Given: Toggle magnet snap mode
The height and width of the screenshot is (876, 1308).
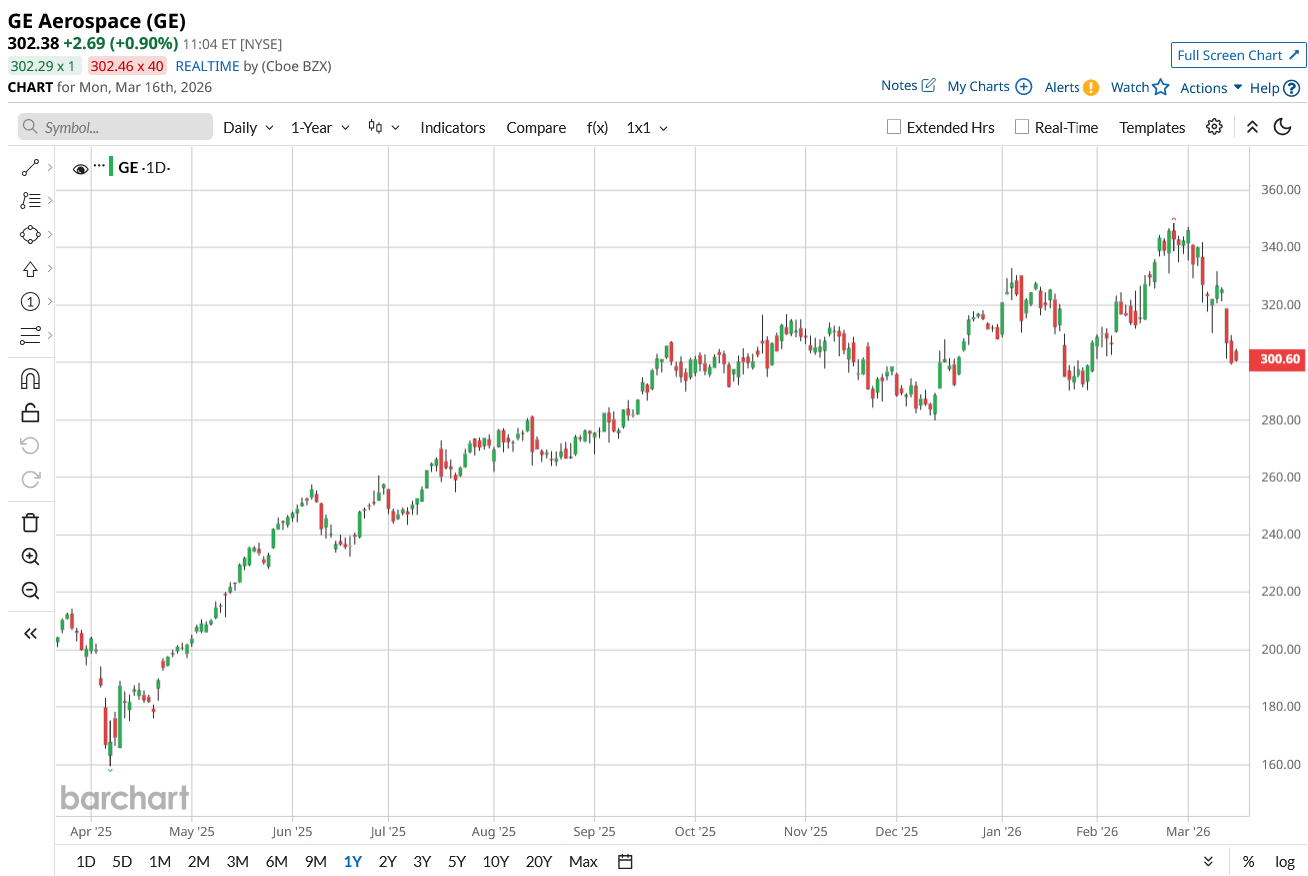Looking at the screenshot, I should click(x=30, y=379).
